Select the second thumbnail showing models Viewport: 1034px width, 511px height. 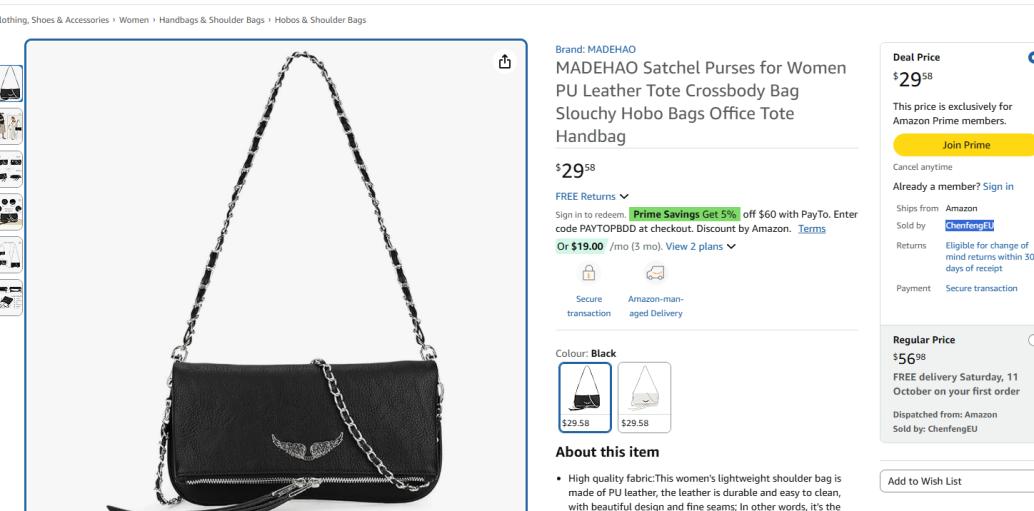[10, 127]
